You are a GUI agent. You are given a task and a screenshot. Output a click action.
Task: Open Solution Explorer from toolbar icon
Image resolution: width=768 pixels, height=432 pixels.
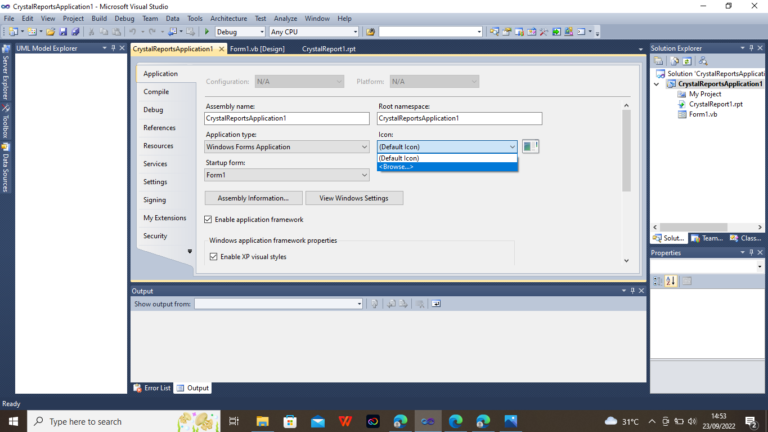[494, 32]
